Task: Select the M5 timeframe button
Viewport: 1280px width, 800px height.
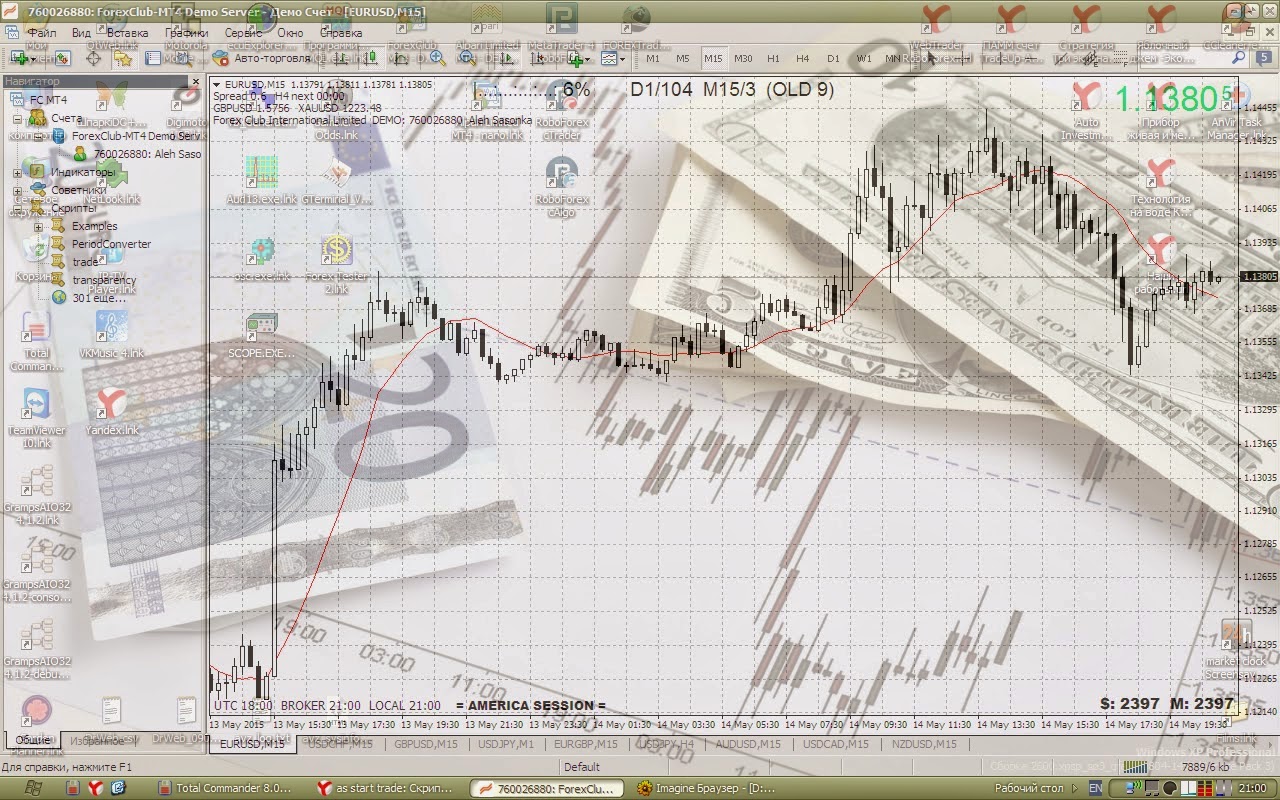Action: tap(683, 59)
